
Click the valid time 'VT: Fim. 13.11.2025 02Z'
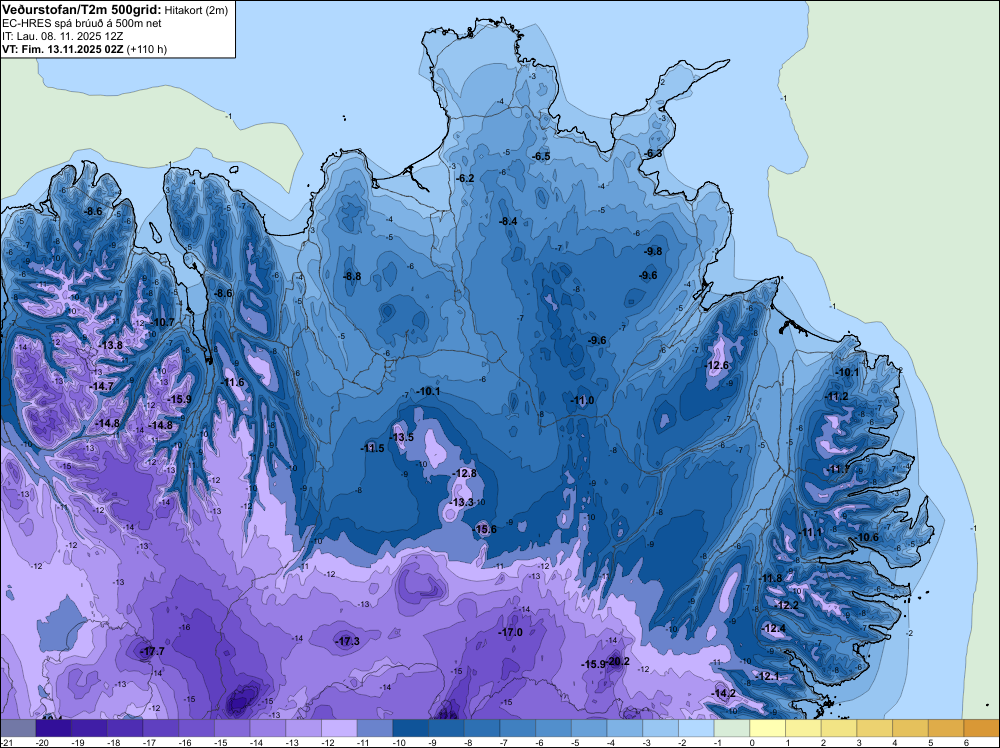coord(62,49)
